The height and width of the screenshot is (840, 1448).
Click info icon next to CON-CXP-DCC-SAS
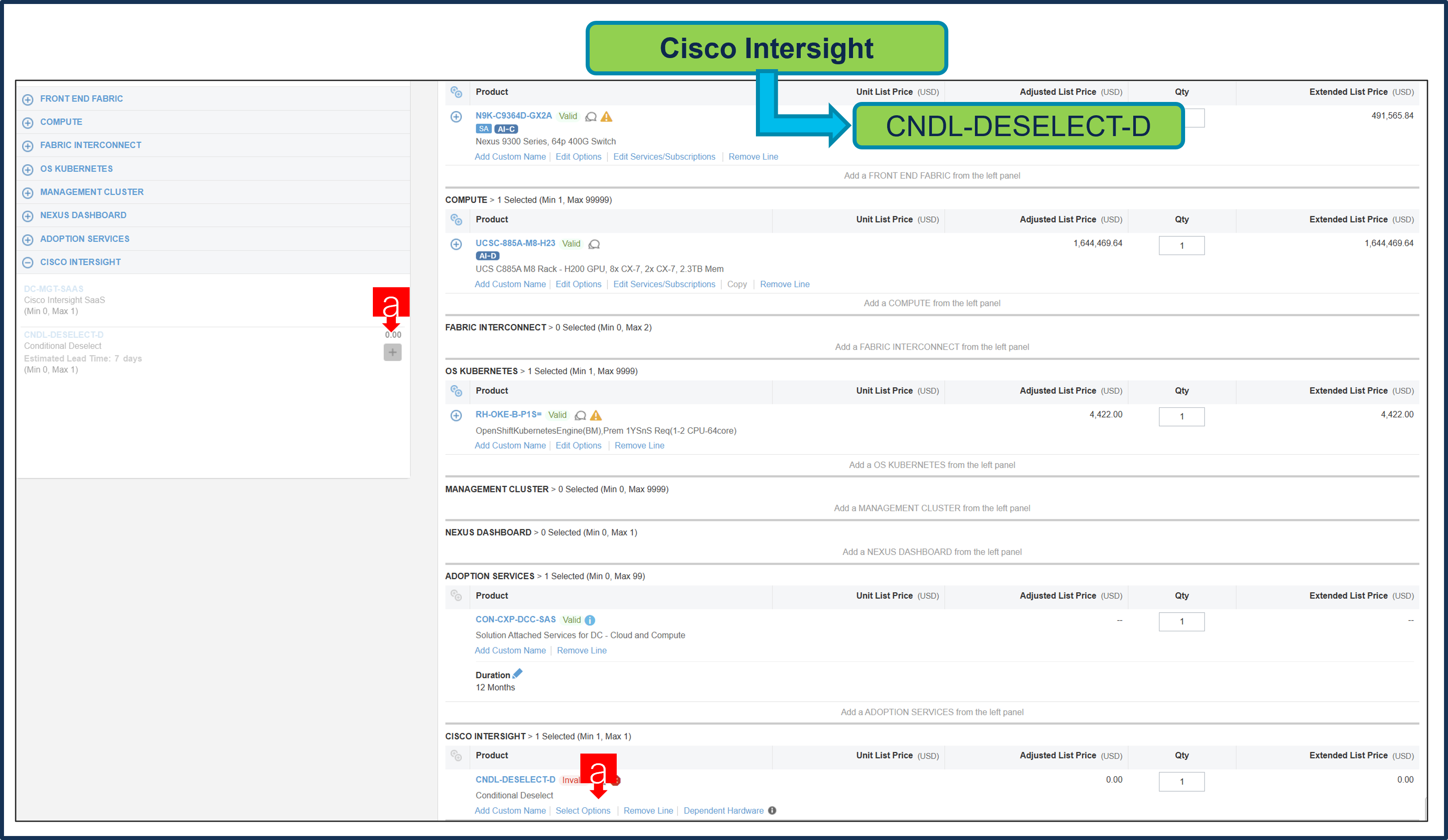[590, 620]
